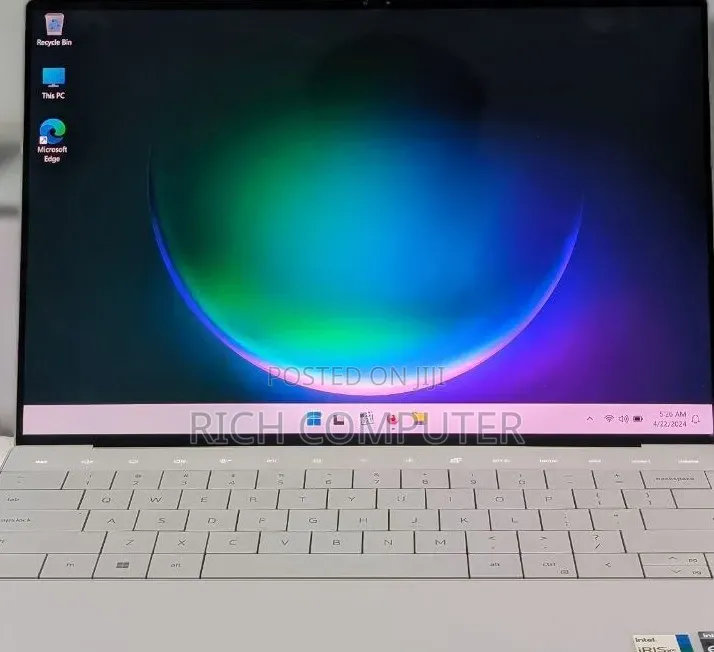Open the dark square icon beside Start

[339, 420]
